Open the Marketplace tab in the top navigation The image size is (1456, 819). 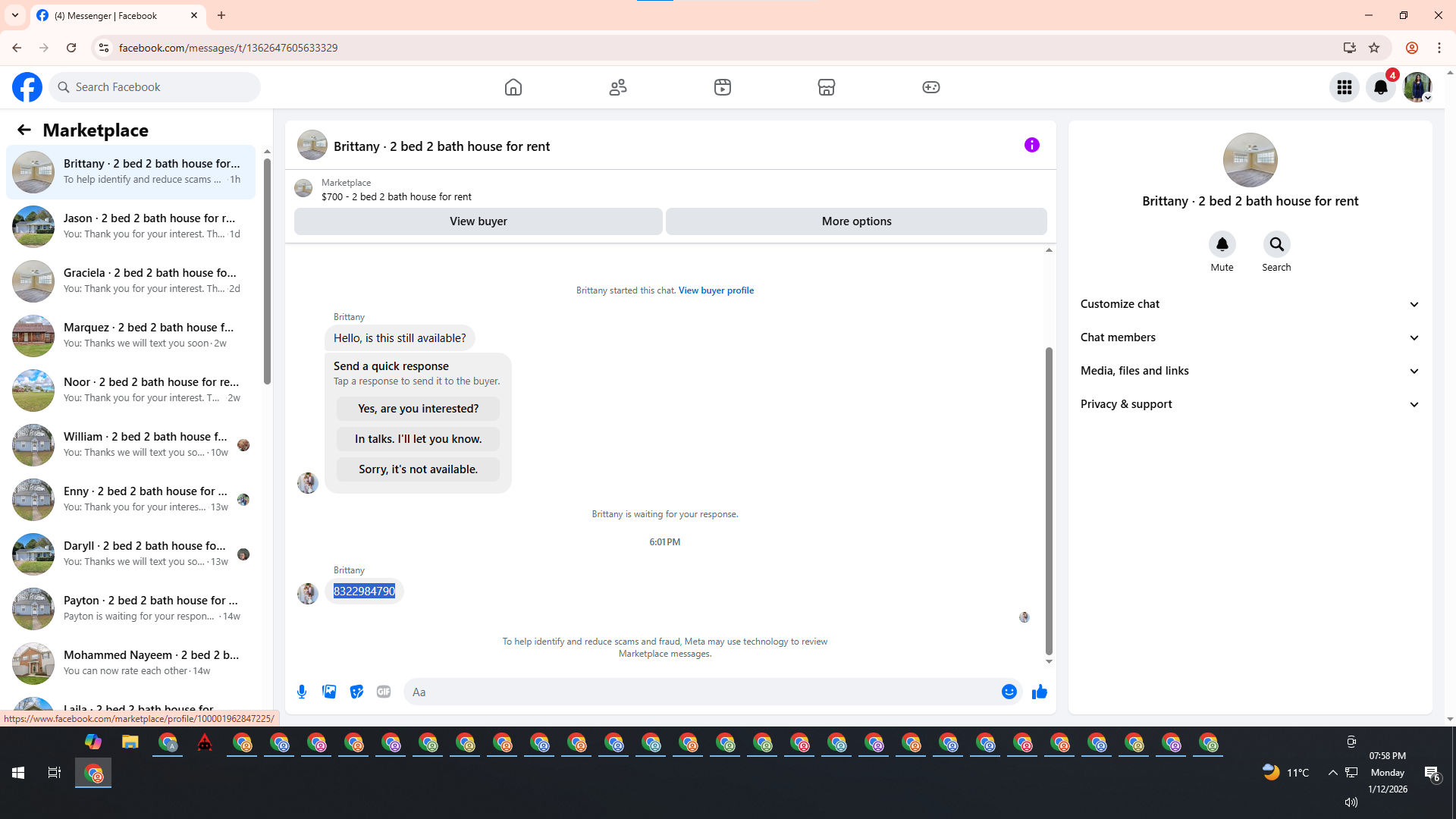tap(826, 87)
